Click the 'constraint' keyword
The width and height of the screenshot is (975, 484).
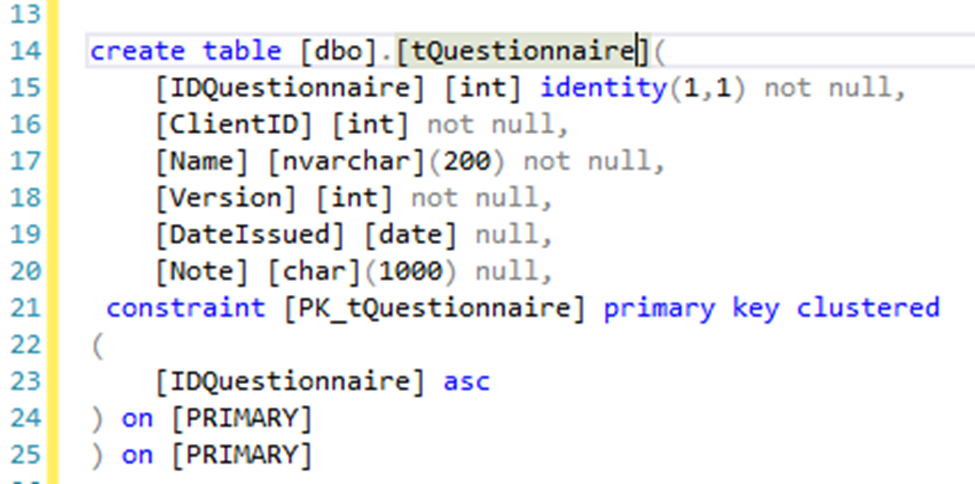185,308
